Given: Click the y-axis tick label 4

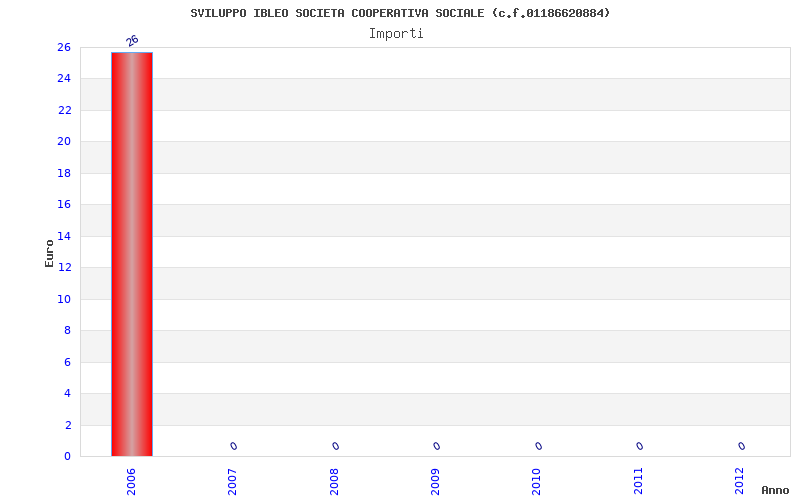Looking at the screenshot, I should click(67, 393).
